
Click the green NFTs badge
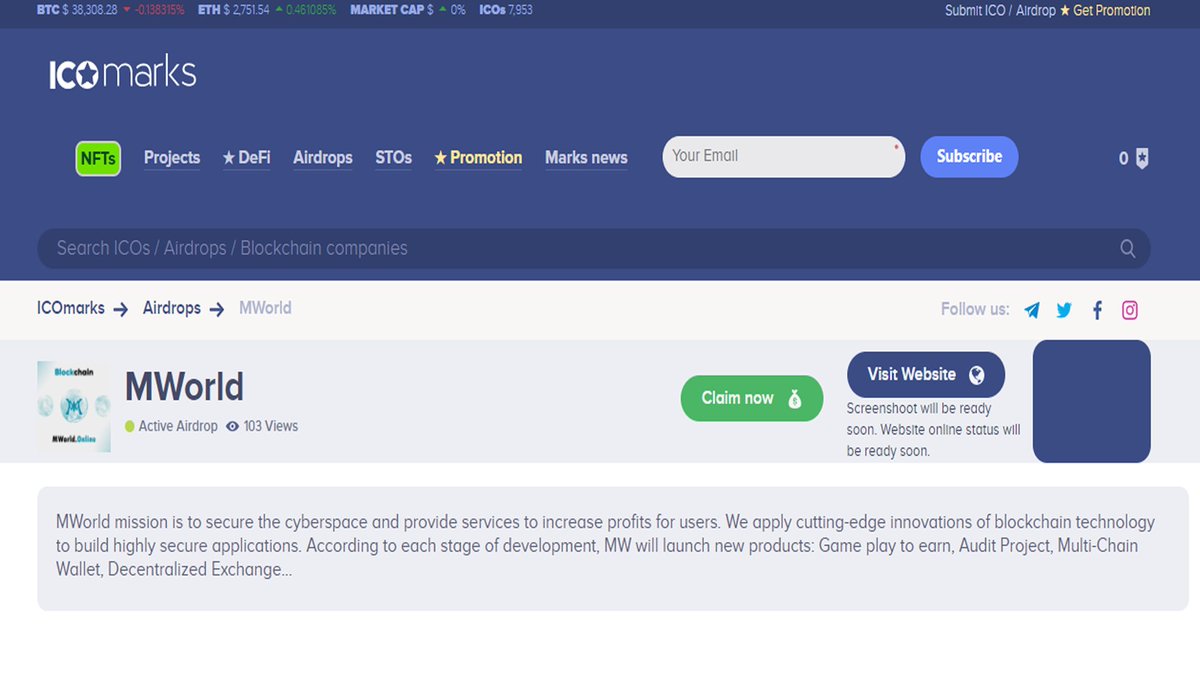[98, 158]
